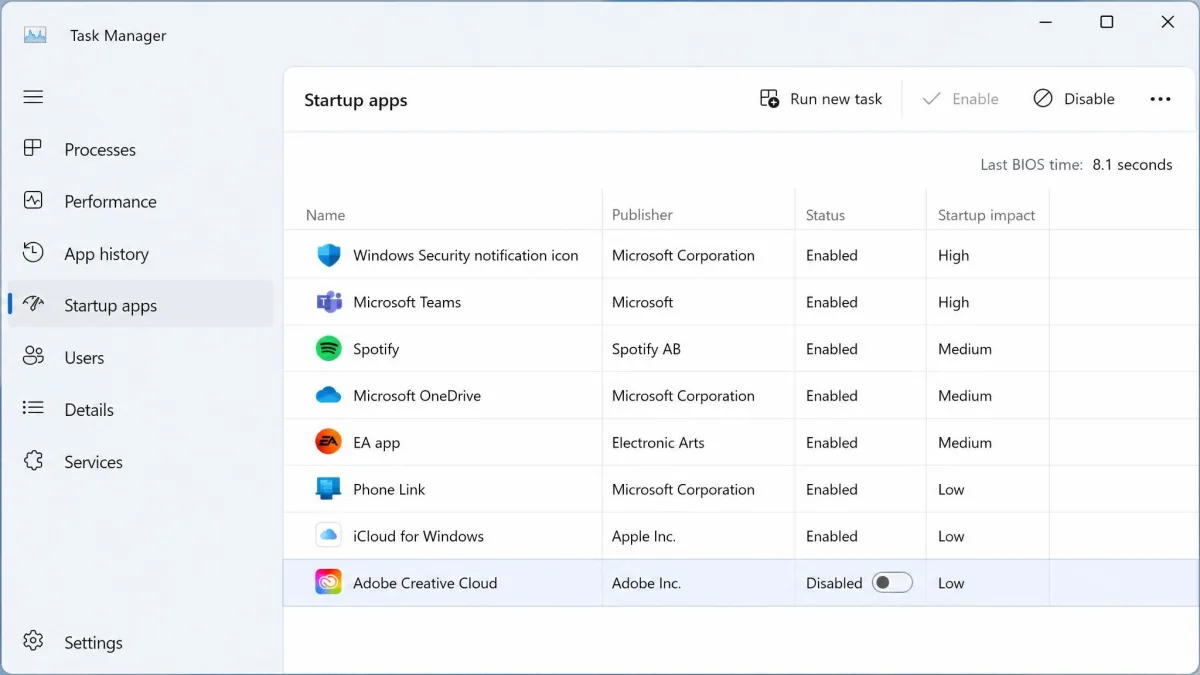The image size is (1200, 675).
Task: Click the Phone Link icon
Action: tap(328, 489)
